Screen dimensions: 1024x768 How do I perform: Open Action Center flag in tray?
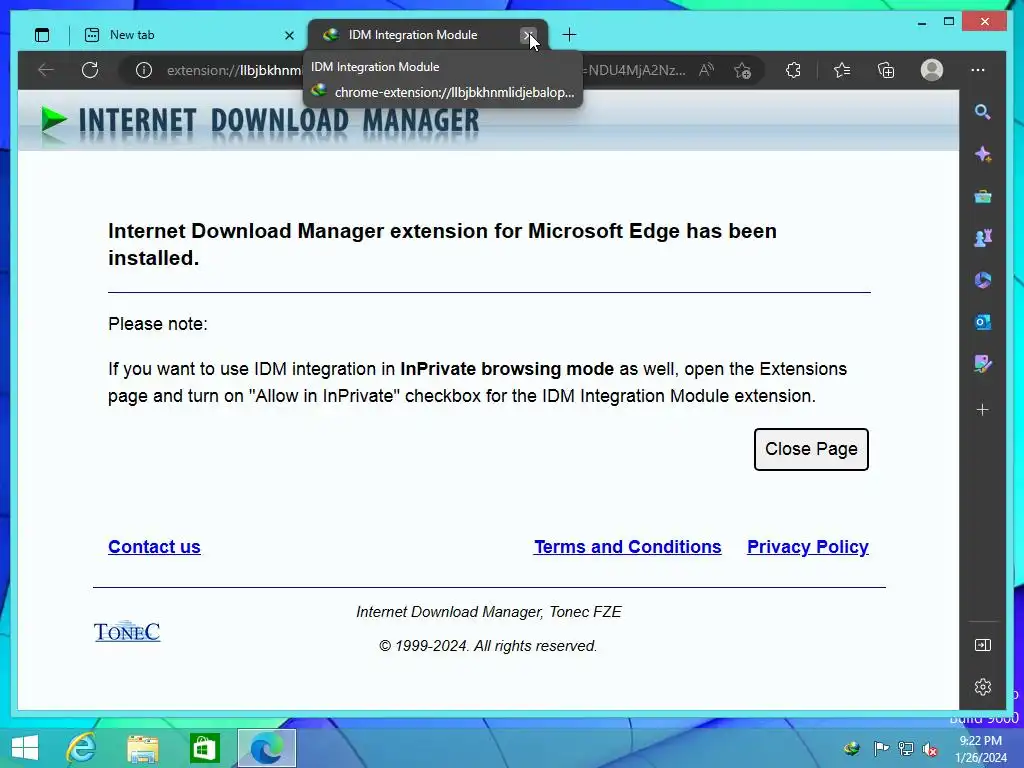[x=880, y=748]
